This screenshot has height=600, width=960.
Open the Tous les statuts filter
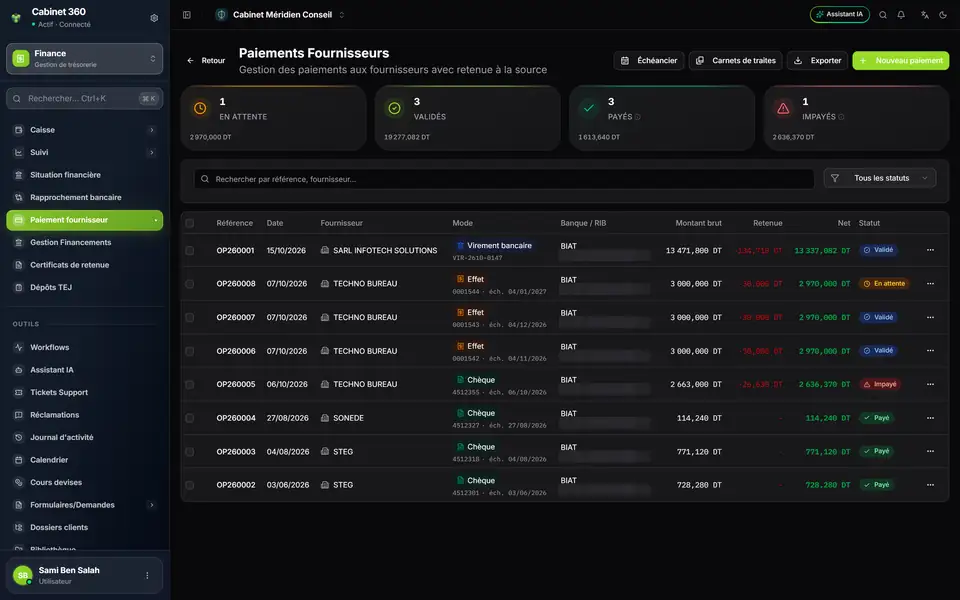pos(880,178)
